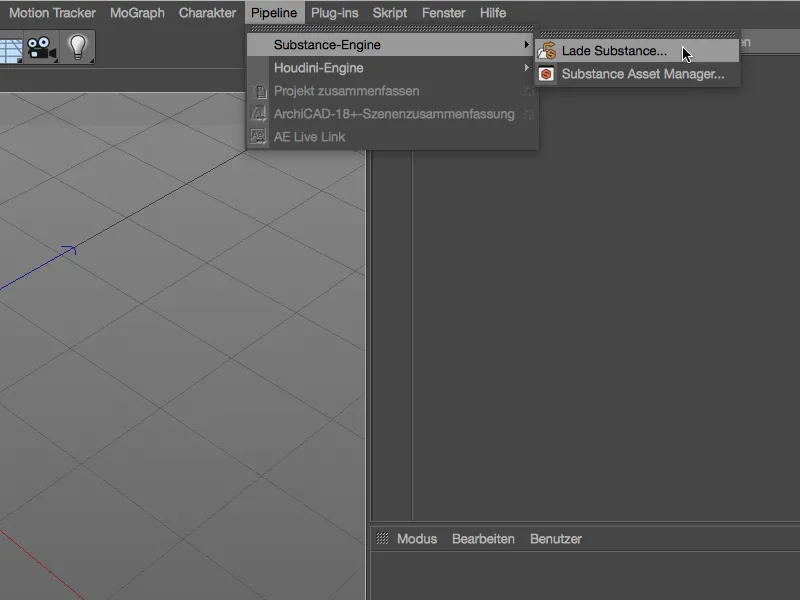Viewport: 800px width, 600px height.
Task: Click the Lade Substance folder icon
Action: coord(547,51)
